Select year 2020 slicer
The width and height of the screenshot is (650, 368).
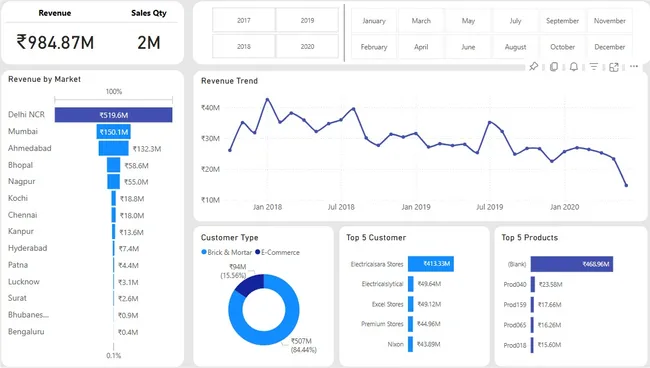(x=307, y=46)
